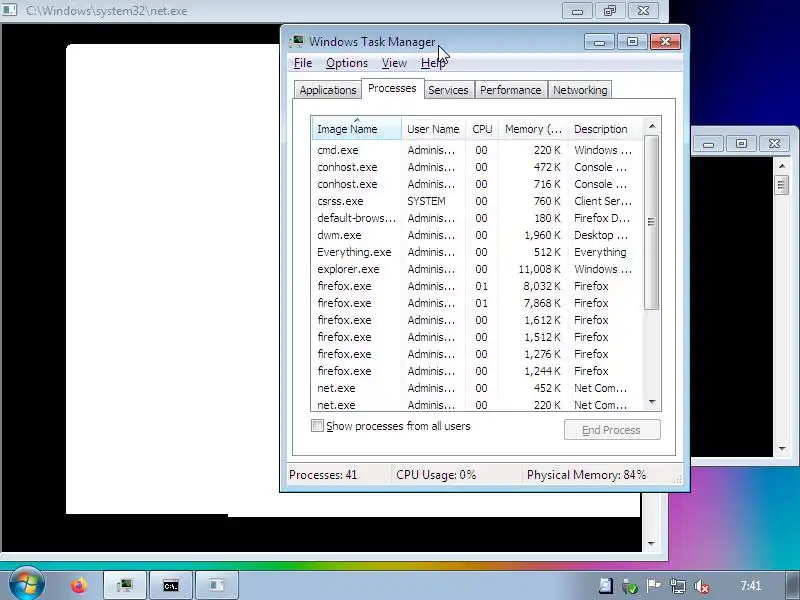Open the network tray icon
Screen dimensions: 800x600
[678, 586]
